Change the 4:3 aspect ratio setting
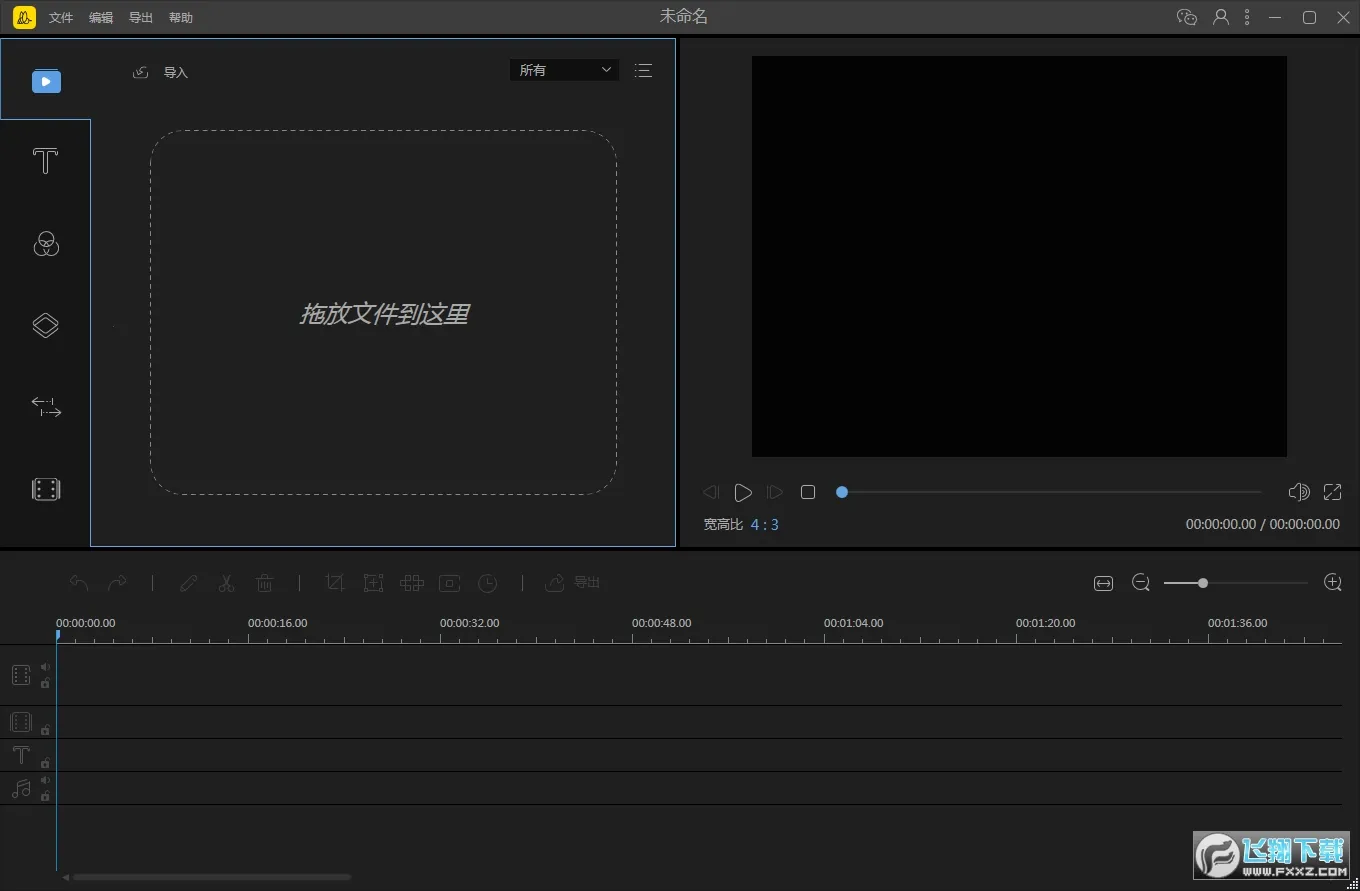1360x891 pixels. coord(764,525)
